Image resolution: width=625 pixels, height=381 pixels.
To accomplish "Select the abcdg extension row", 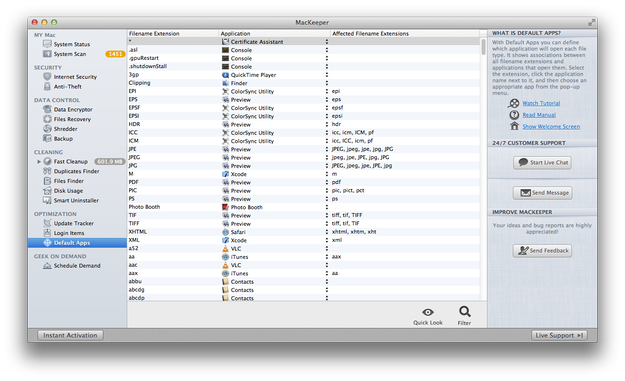I will point(304,290).
